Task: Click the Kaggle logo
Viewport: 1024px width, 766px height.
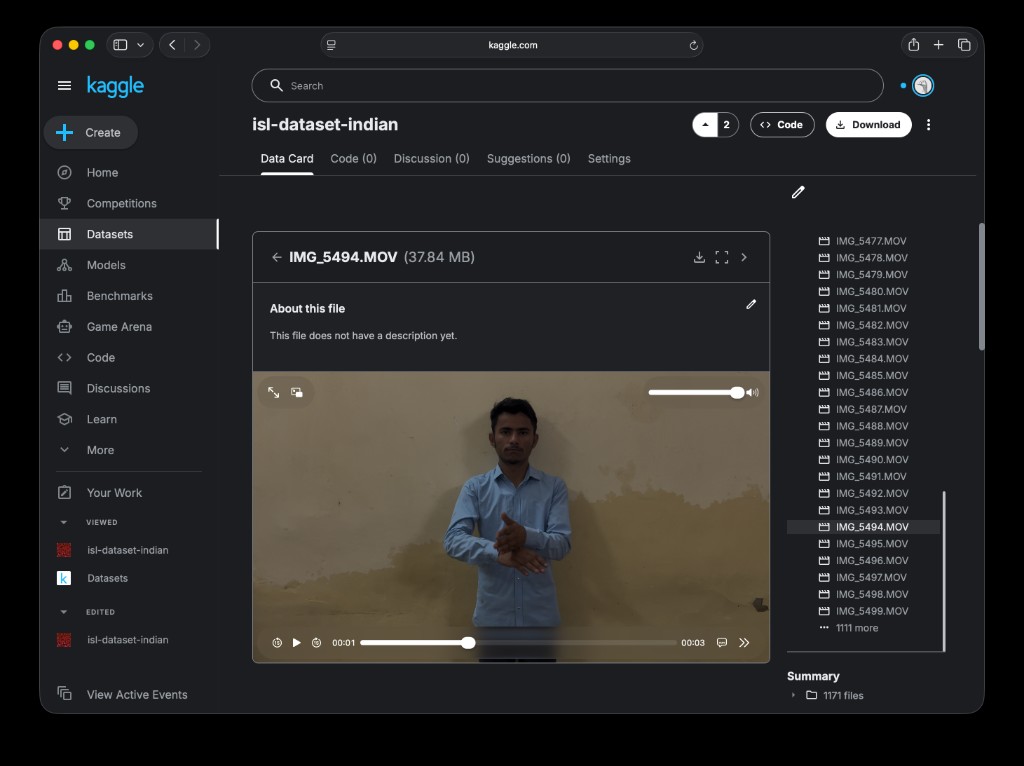Action: (x=116, y=86)
